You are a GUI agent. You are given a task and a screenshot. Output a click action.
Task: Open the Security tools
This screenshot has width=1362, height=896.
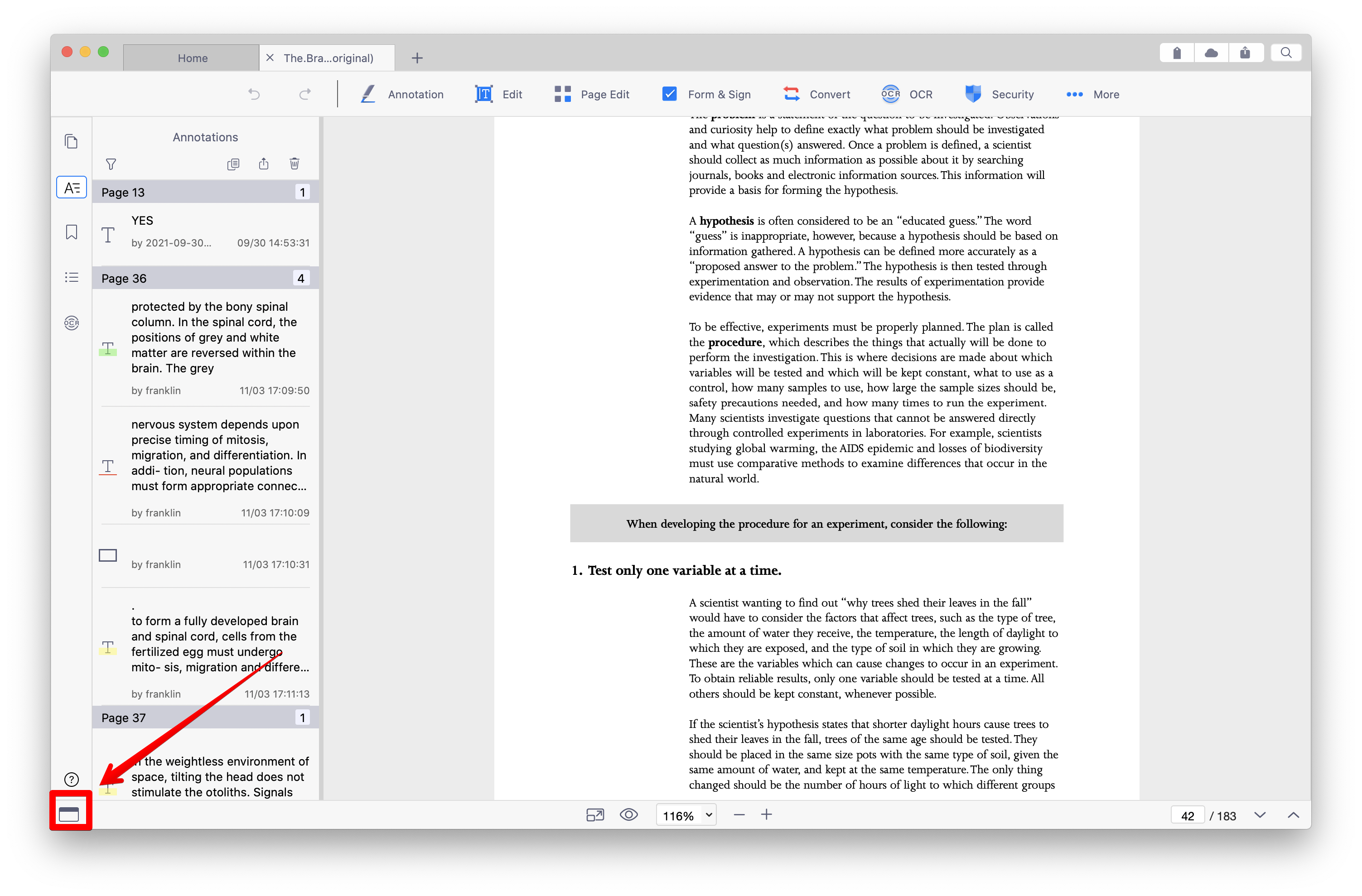coord(999,94)
